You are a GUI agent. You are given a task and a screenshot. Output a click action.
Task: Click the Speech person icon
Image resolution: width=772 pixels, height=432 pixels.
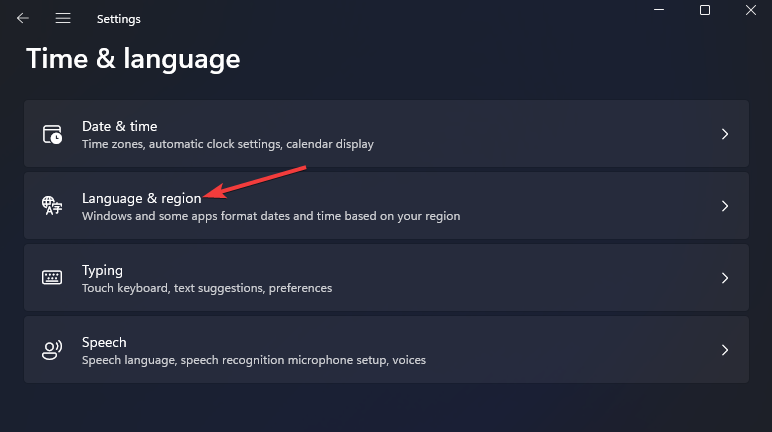pyautogui.click(x=52, y=350)
